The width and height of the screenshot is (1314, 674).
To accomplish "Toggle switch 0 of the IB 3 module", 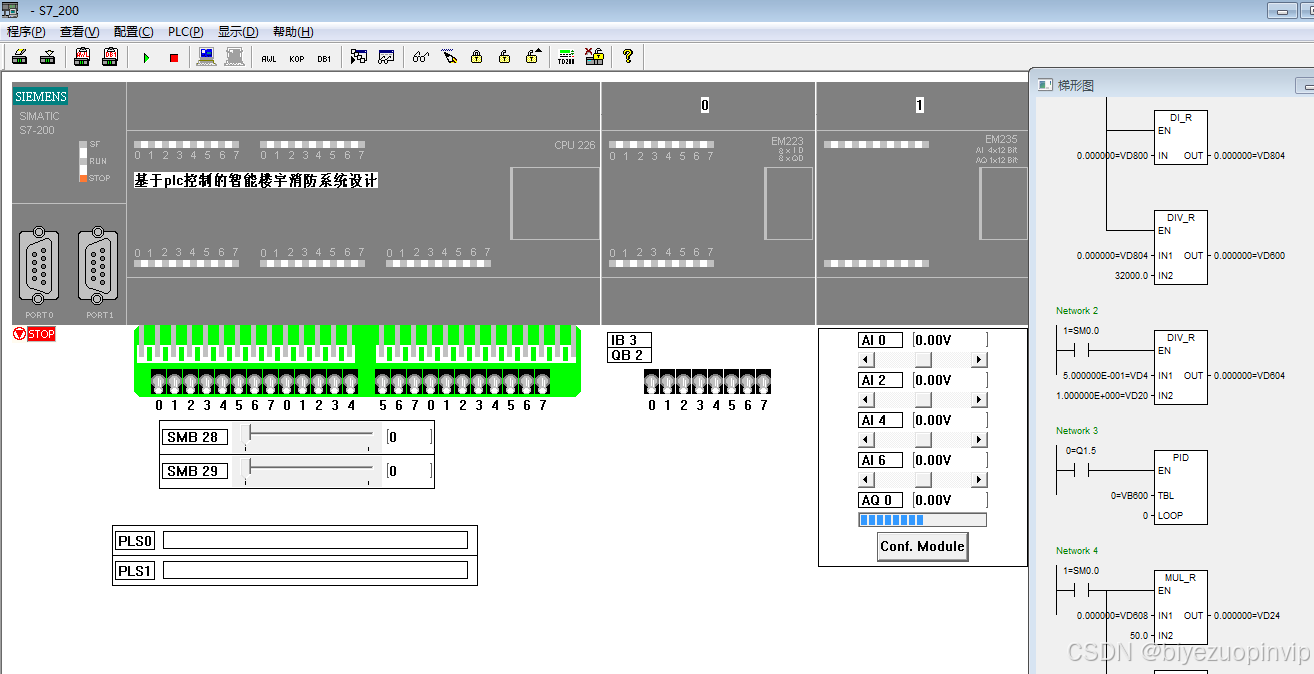I will pyautogui.click(x=652, y=381).
